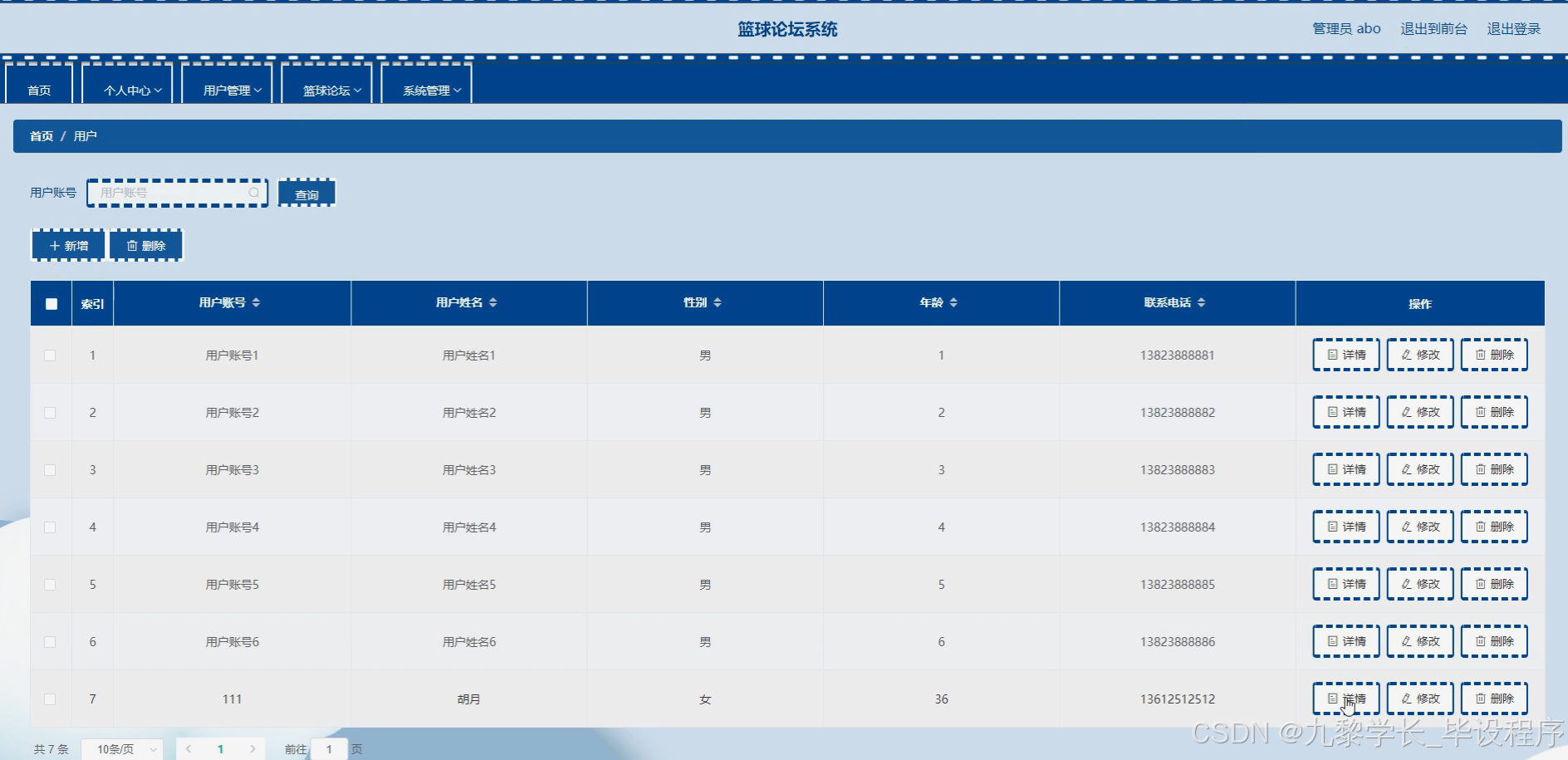Click 修改 for 用户账号5 row
This screenshot has width=1568, height=760.
[1420, 584]
